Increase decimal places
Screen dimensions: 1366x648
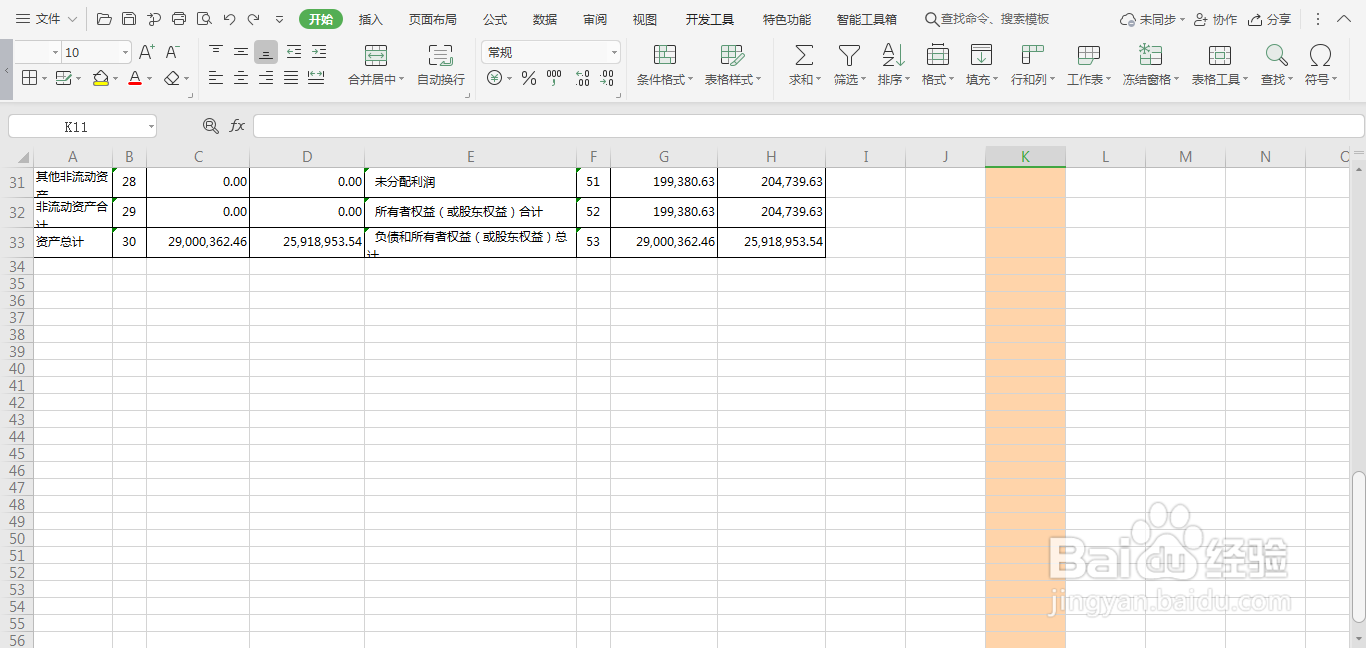click(582, 78)
